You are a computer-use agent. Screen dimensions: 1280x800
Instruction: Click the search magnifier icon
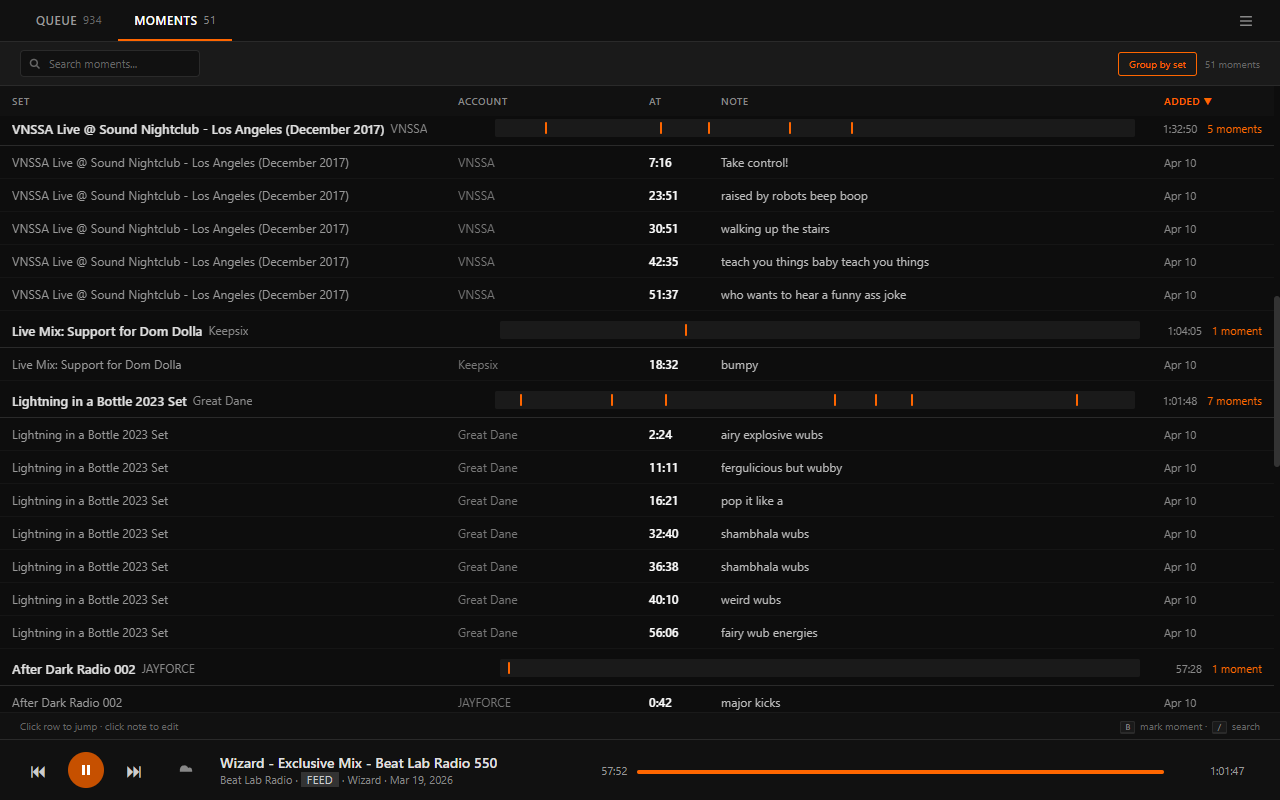[x=35, y=64]
